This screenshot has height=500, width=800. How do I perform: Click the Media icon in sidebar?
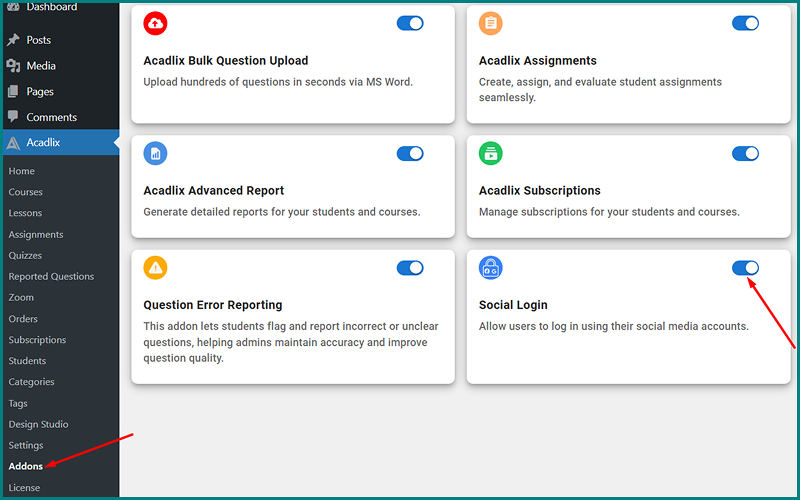[x=13, y=66]
